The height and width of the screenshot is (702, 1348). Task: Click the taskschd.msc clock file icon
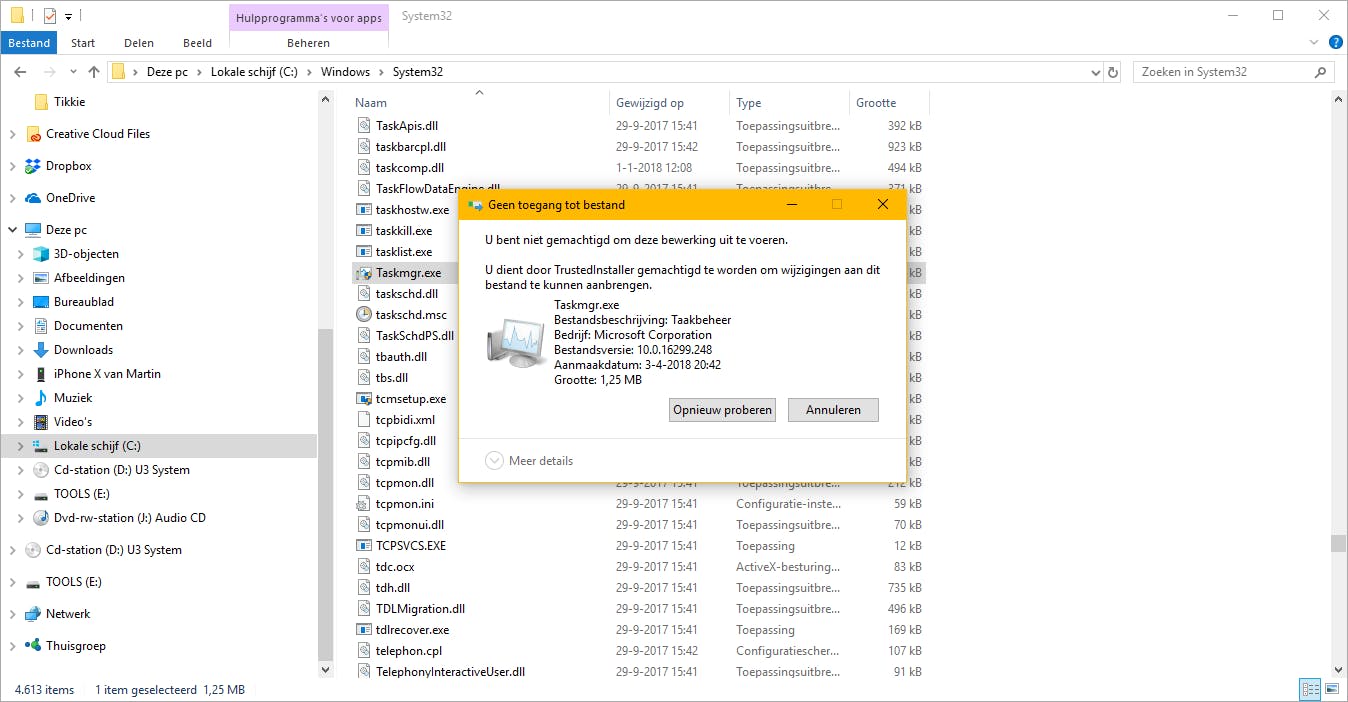pyautogui.click(x=364, y=314)
